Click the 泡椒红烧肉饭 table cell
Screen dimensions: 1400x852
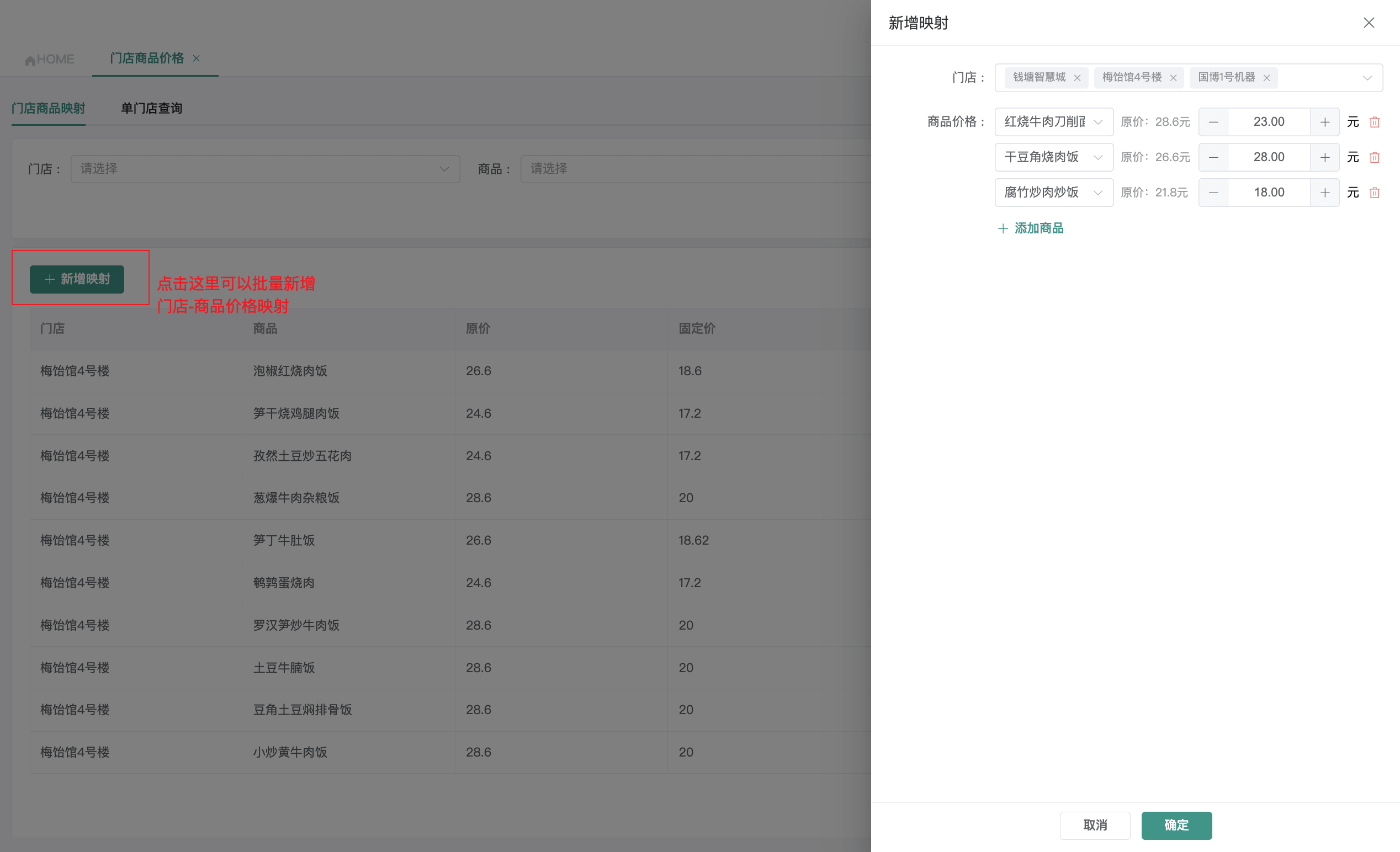(348, 371)
